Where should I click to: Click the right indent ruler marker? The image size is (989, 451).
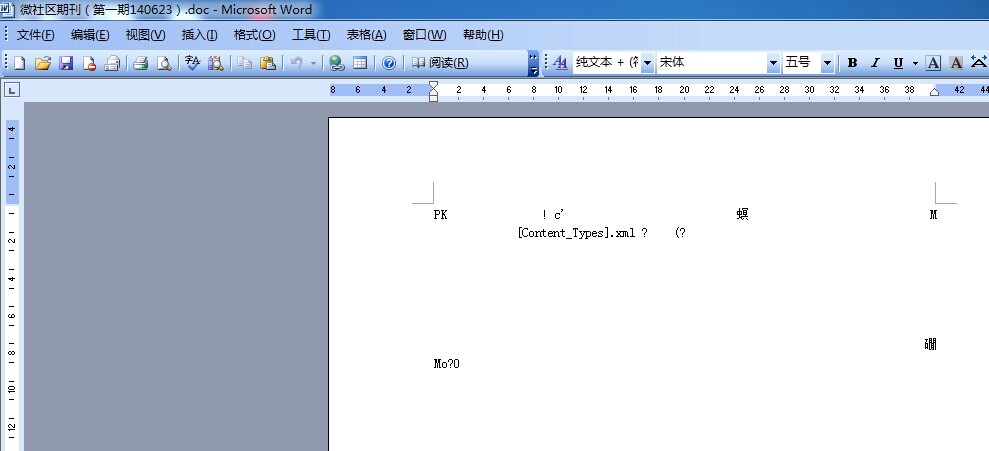[x=934, y=93]
